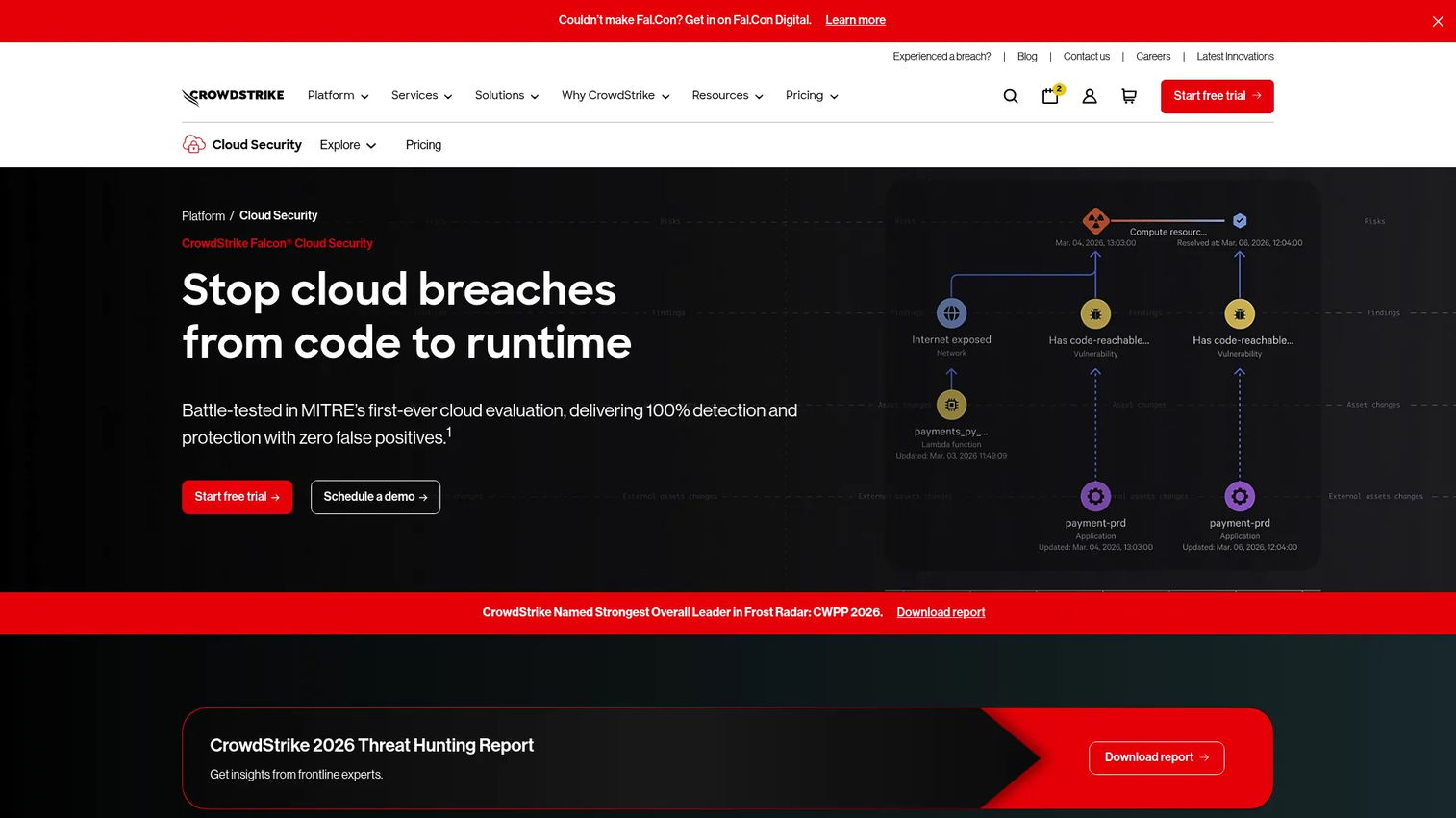
Task: Expand the Solutions menu
Action: (x=507, y=95)
